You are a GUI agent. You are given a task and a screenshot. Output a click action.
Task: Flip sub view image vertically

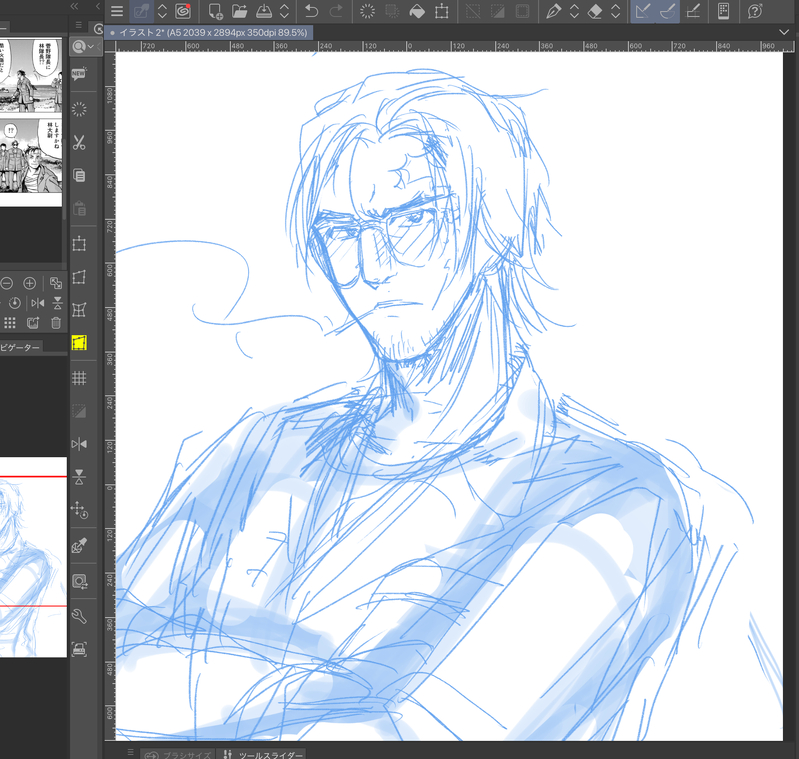57,303
